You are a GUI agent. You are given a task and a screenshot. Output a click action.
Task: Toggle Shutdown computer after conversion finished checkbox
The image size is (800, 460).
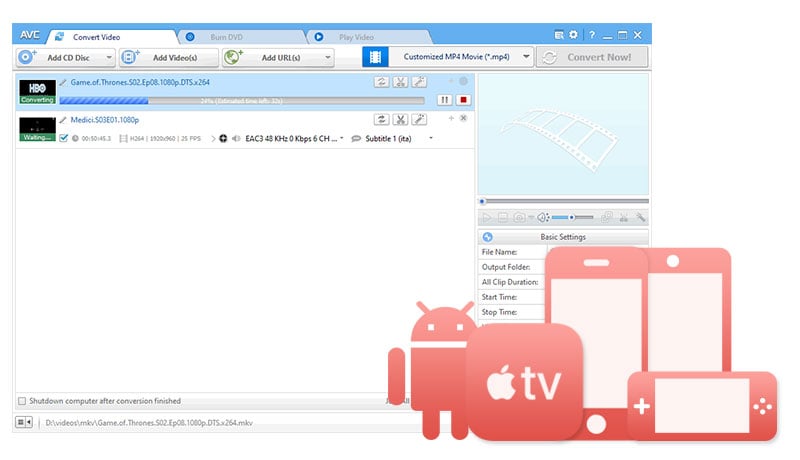22,401
